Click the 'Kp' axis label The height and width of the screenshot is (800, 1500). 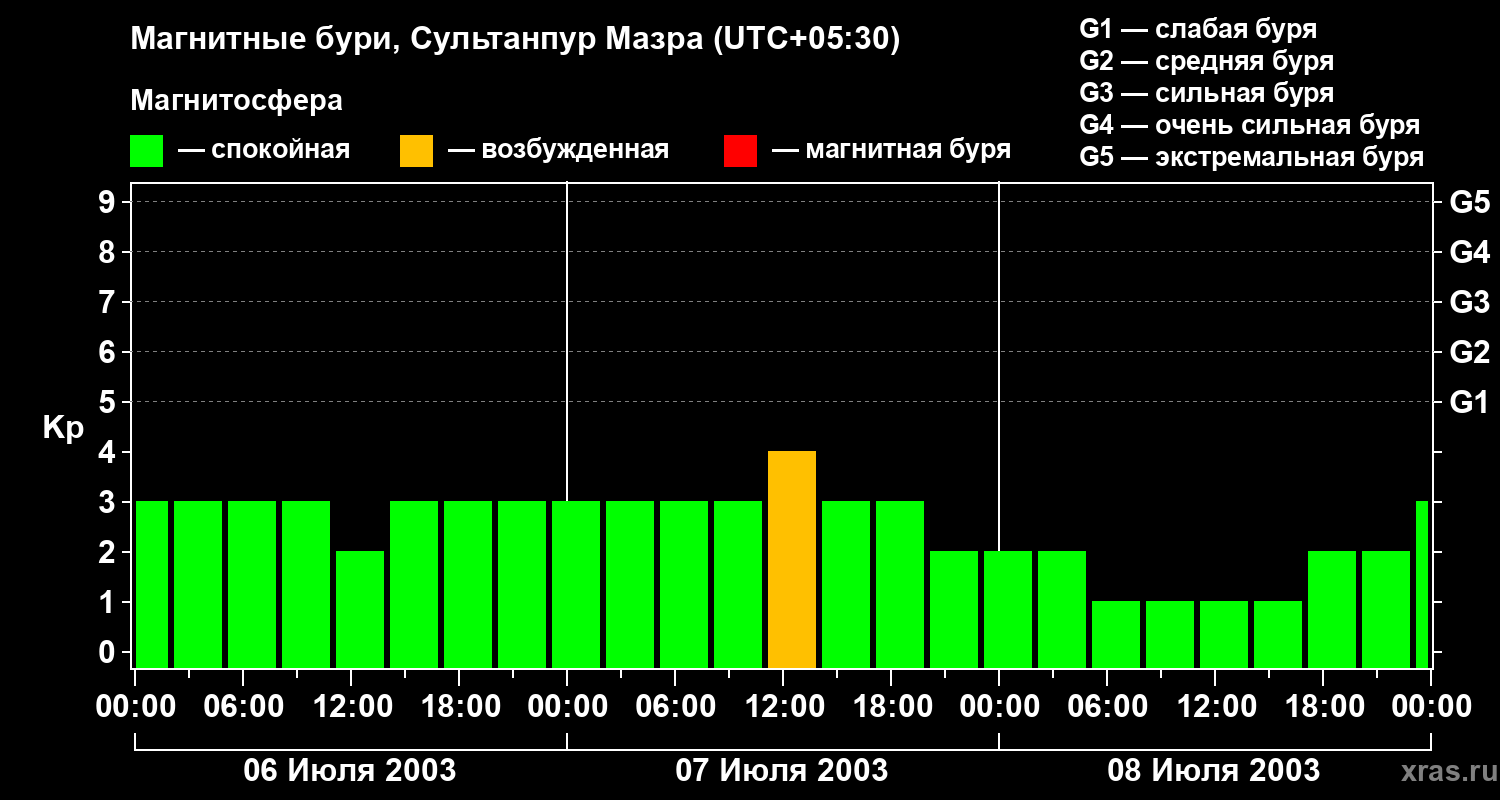point(63,429)
